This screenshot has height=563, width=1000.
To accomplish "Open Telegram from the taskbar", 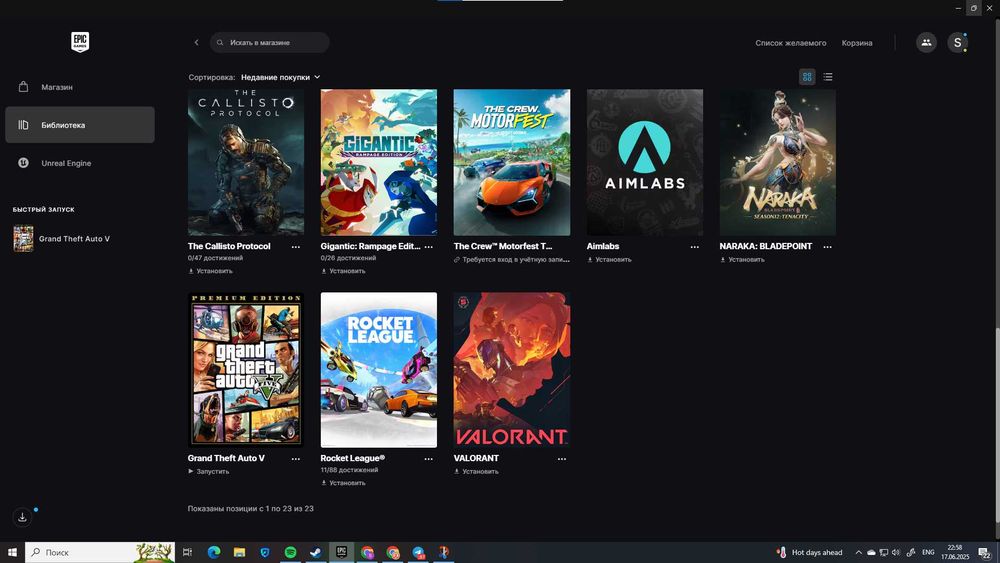I will point(418,552).
